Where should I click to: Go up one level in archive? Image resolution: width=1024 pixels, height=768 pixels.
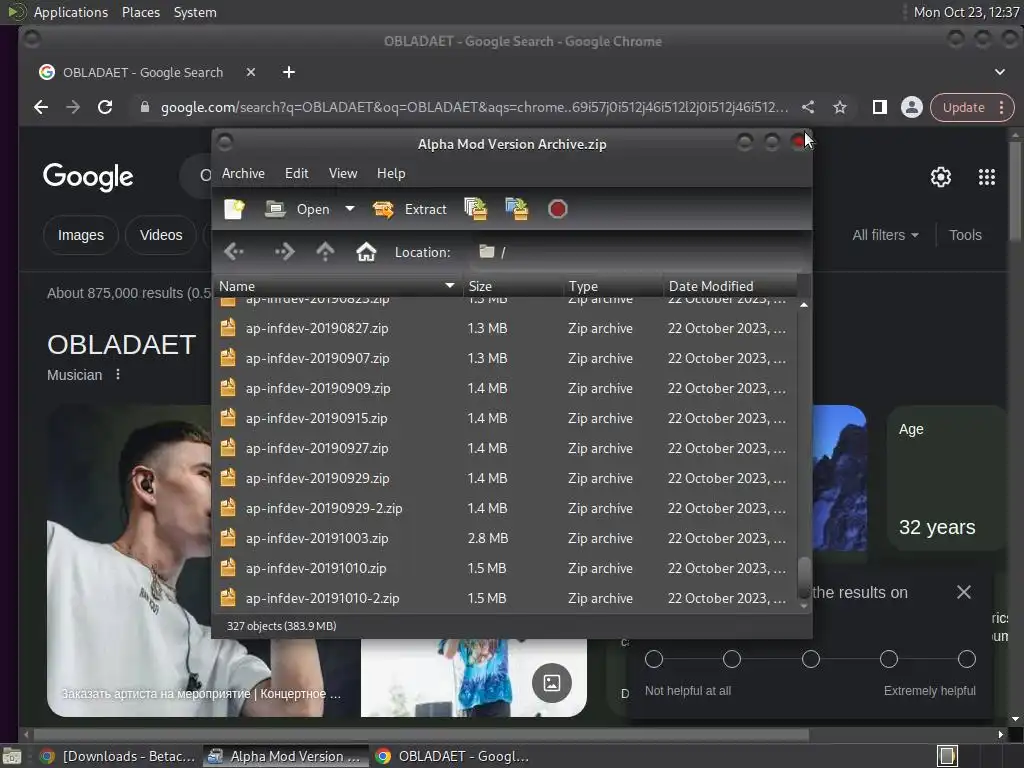[x=325, y=251]
